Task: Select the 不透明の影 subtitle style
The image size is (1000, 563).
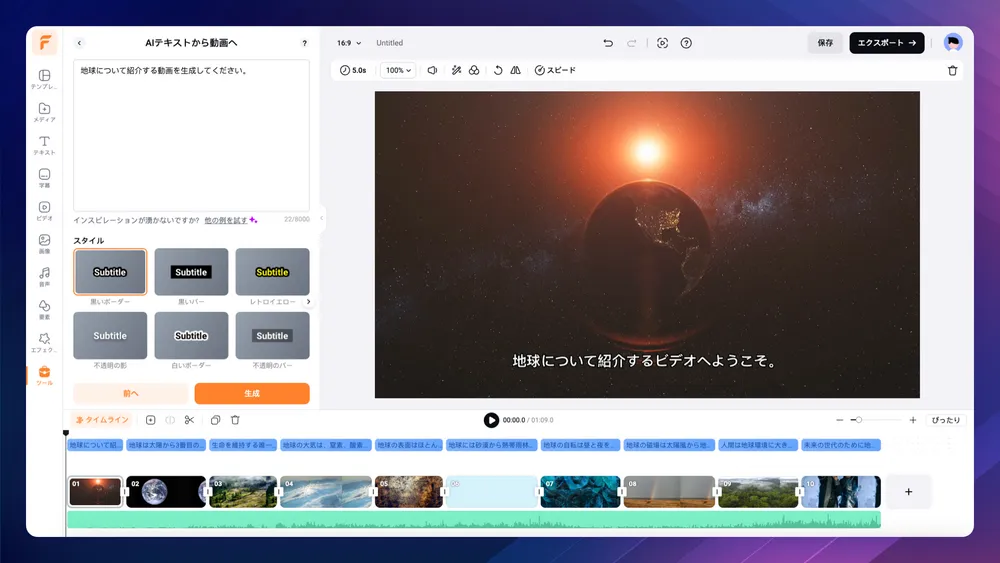Action: 110,336
